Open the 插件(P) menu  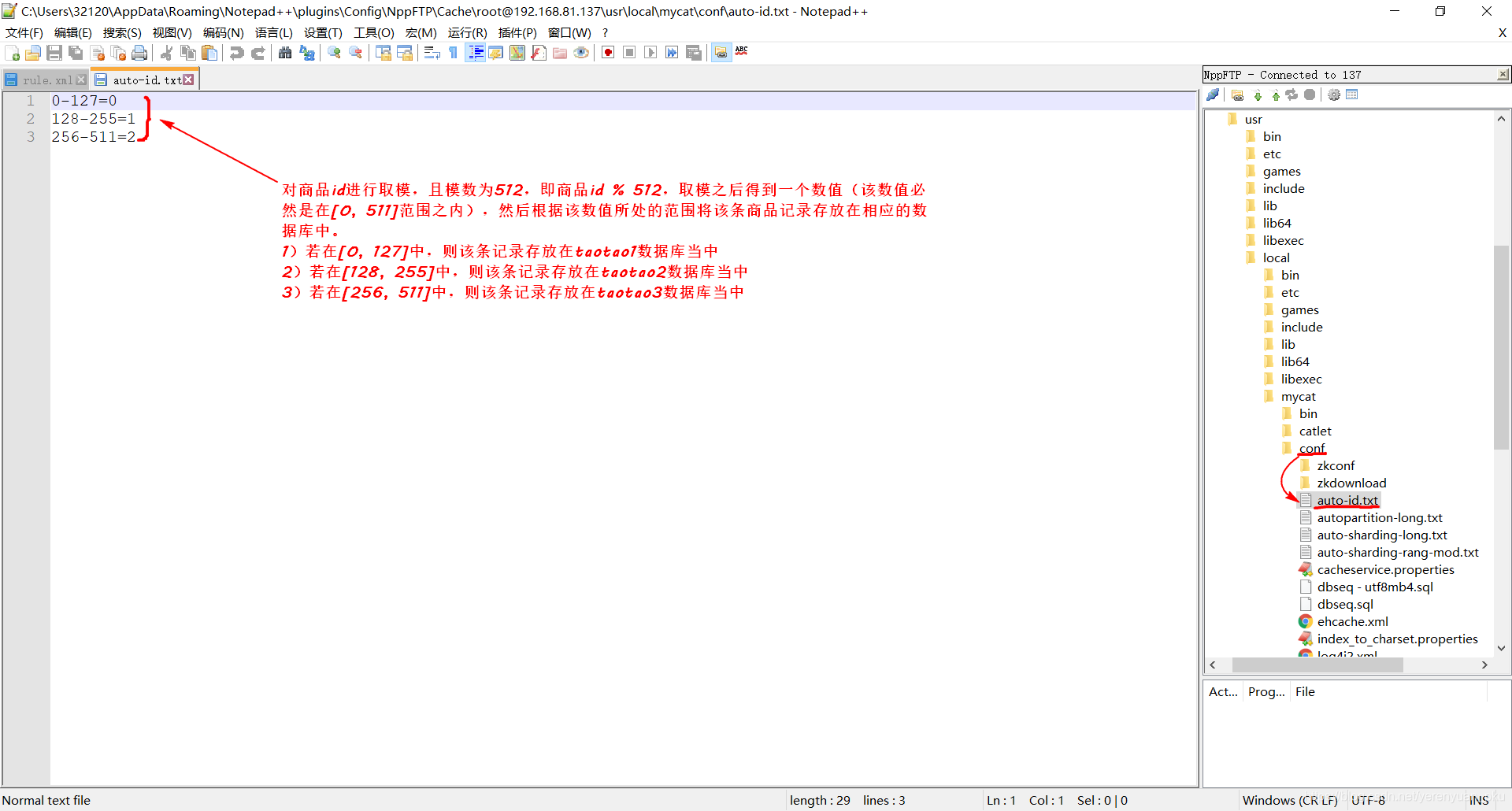(517, 32)
